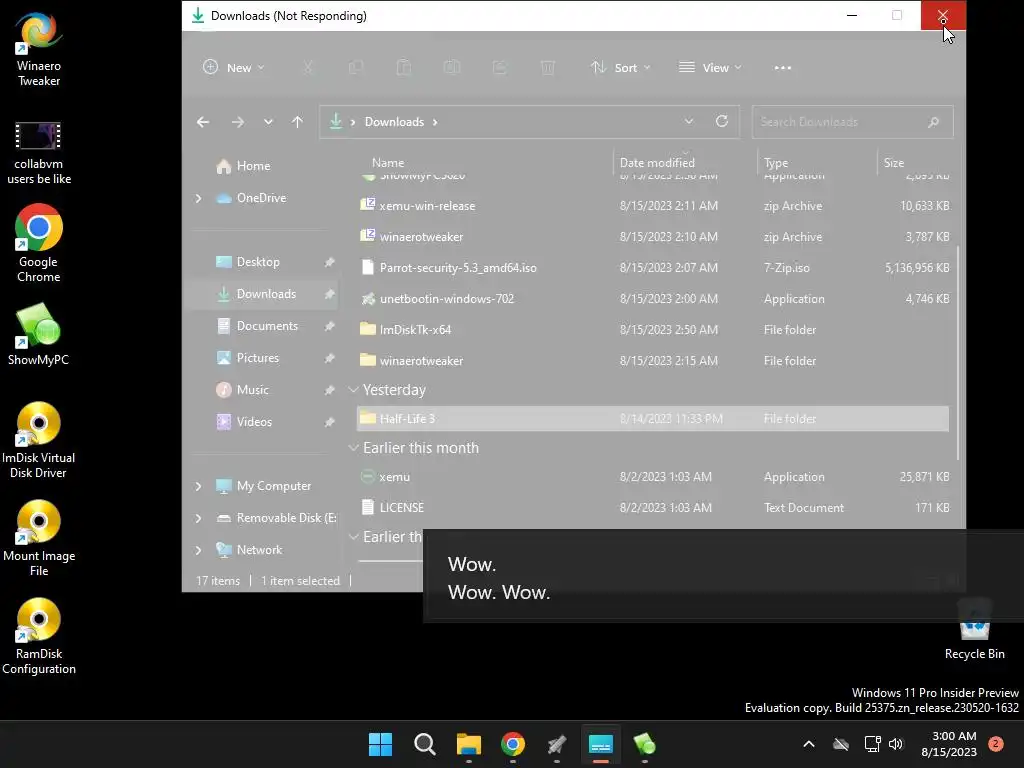Go back with the left arrow
Image resolution: width=1024 pixels, height=768 pixels.
(203, 122)
